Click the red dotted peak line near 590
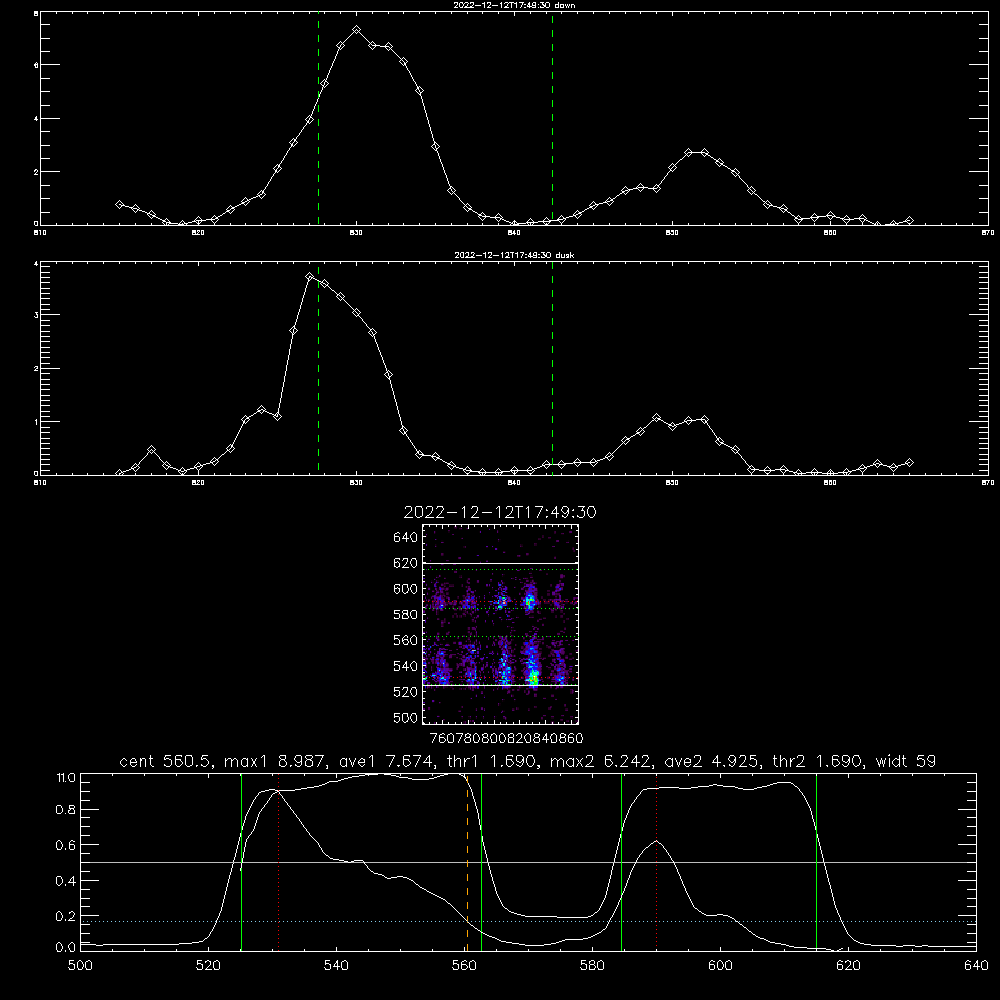 (656, 862)
